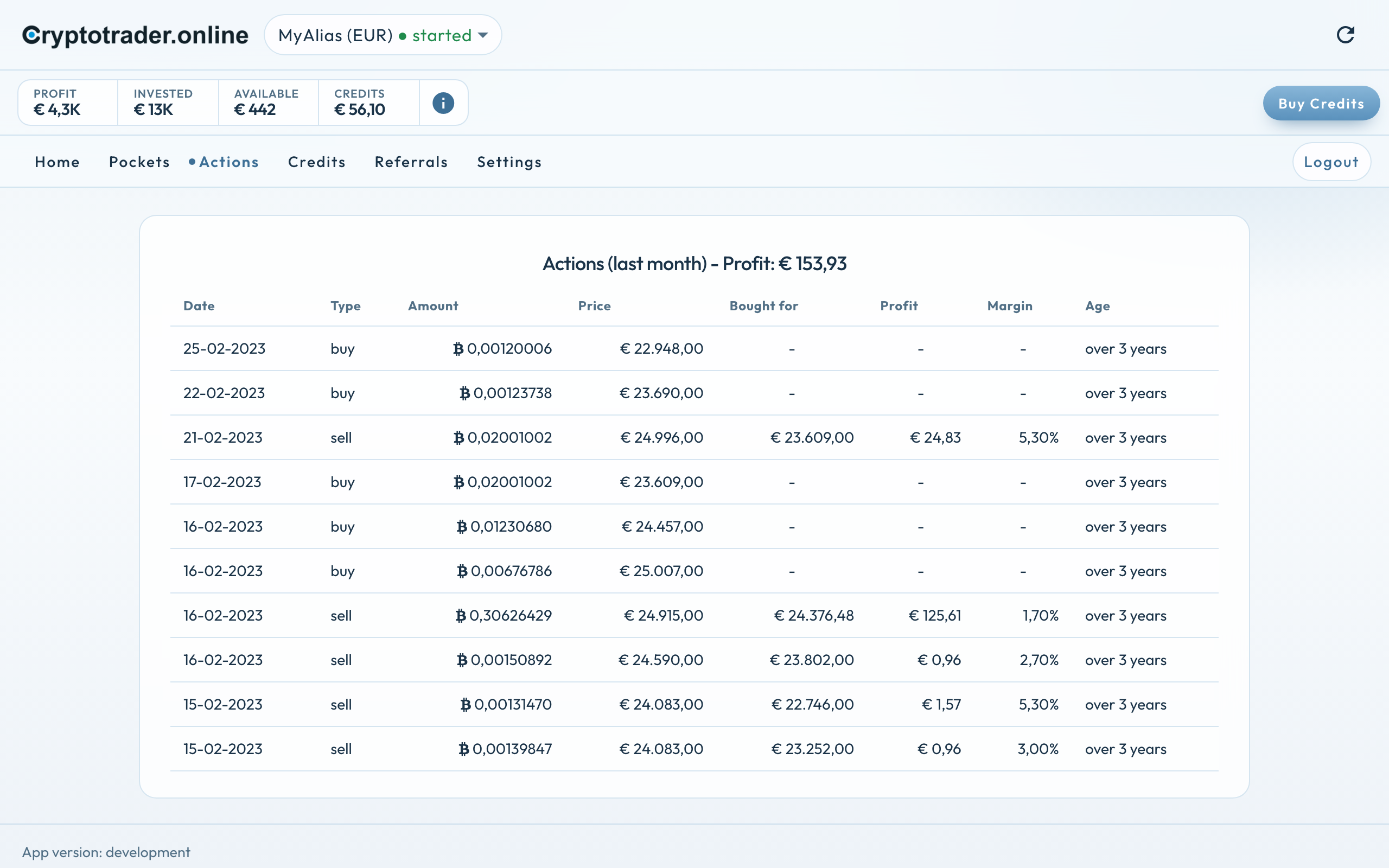Click the CREDITS € 56,10 stat
The height and width of the screenshot is (868, 1389).
click(368, 103)
